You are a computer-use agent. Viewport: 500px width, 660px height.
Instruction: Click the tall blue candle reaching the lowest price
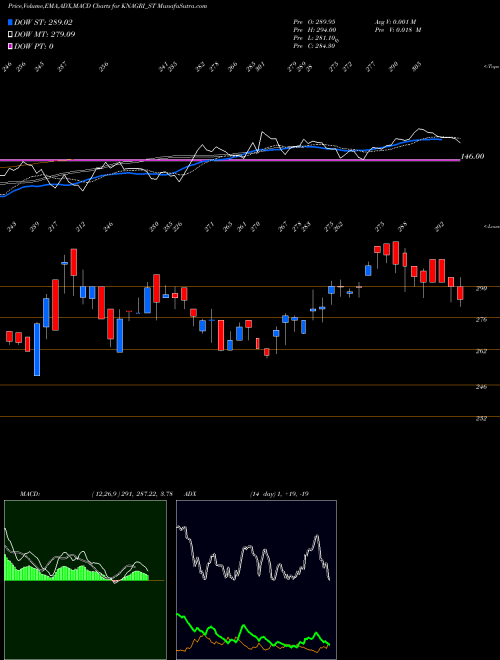pos(37,349)
